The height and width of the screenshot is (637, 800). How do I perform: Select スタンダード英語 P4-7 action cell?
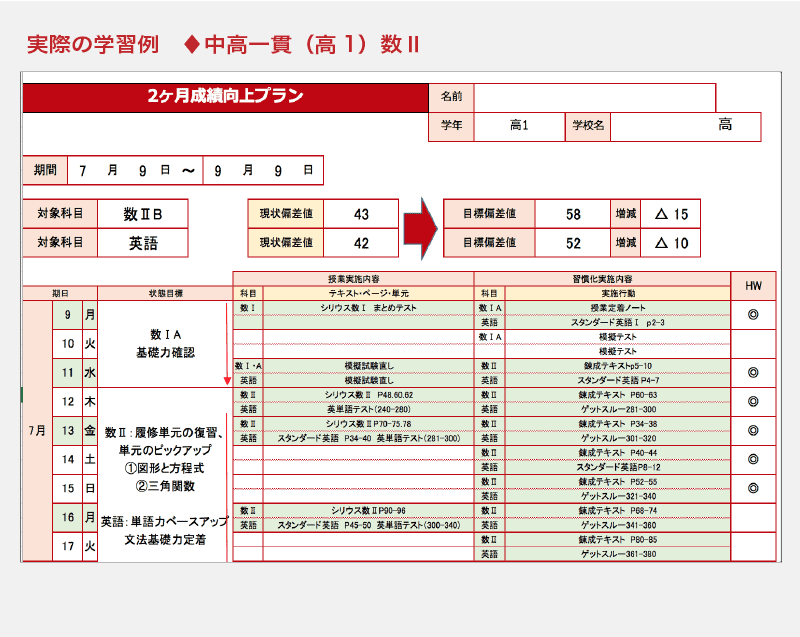coord(618,380)
